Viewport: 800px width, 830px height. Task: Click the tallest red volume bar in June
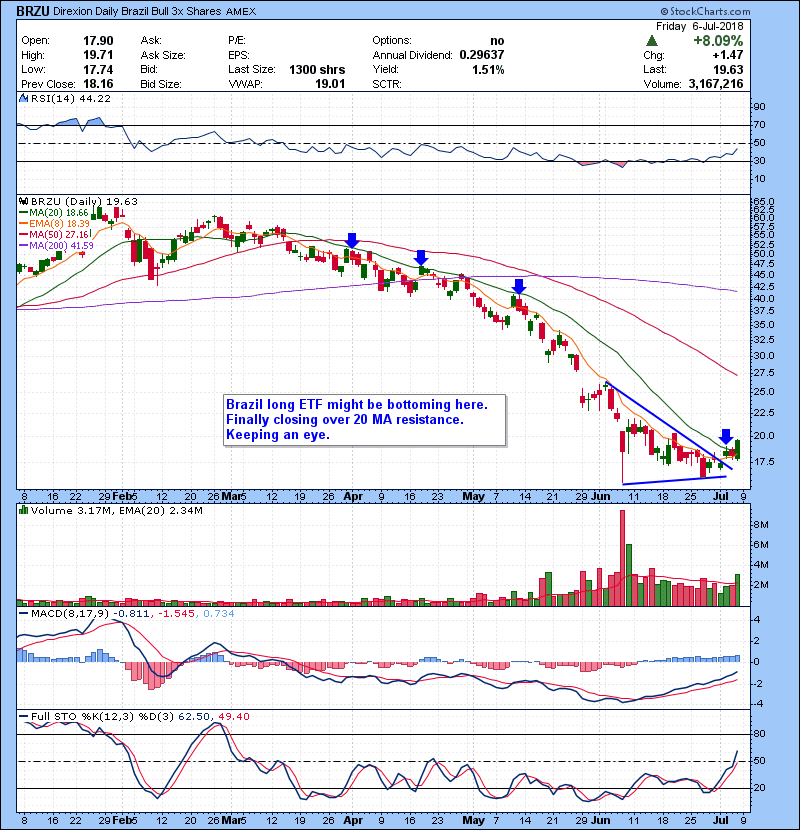point(623,558)
